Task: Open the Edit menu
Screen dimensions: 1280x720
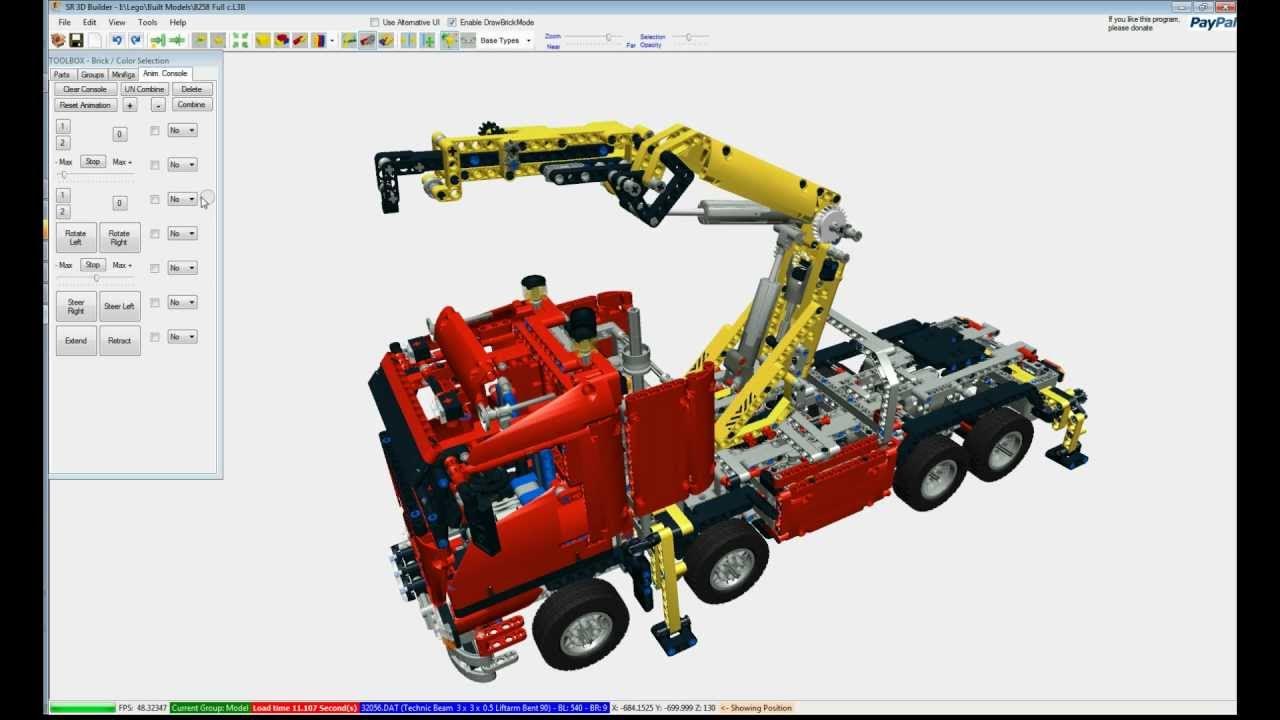Action: click(x=90, y=22)
